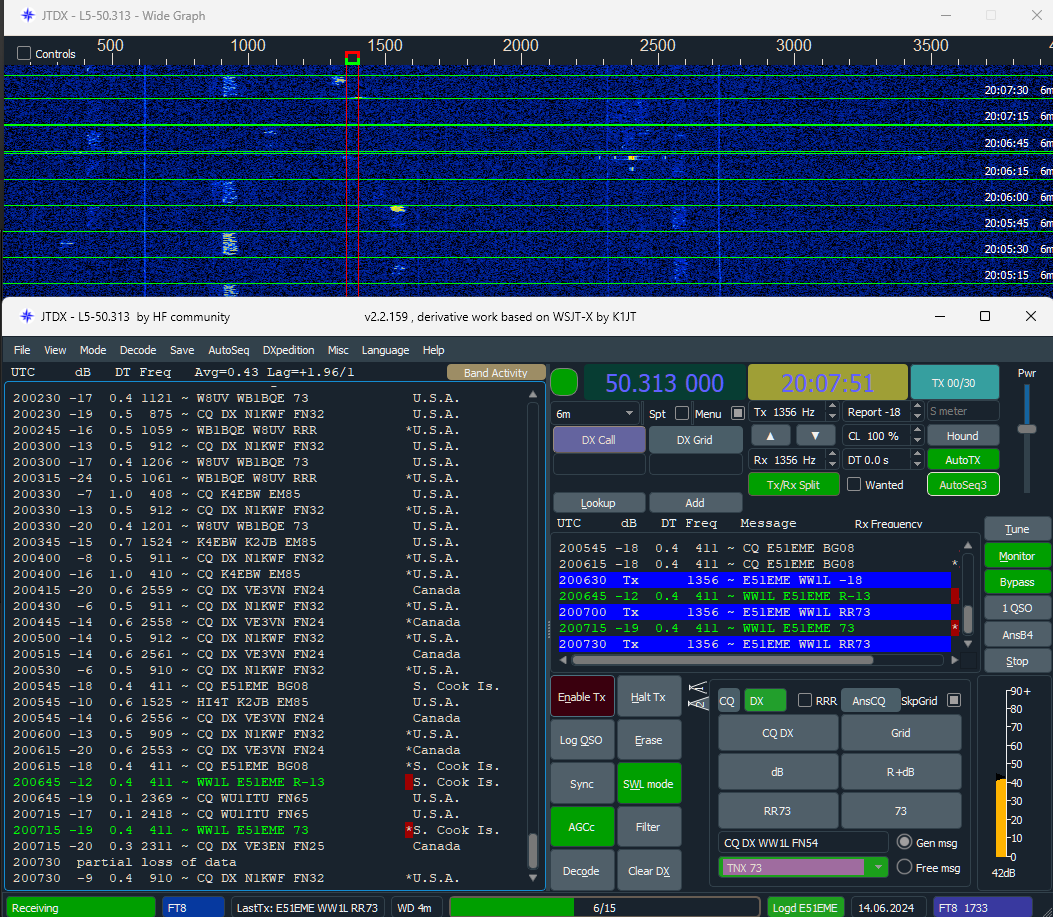Enable the Spt checkbox
1053x917 pixels.
click(x=682, y=413)
